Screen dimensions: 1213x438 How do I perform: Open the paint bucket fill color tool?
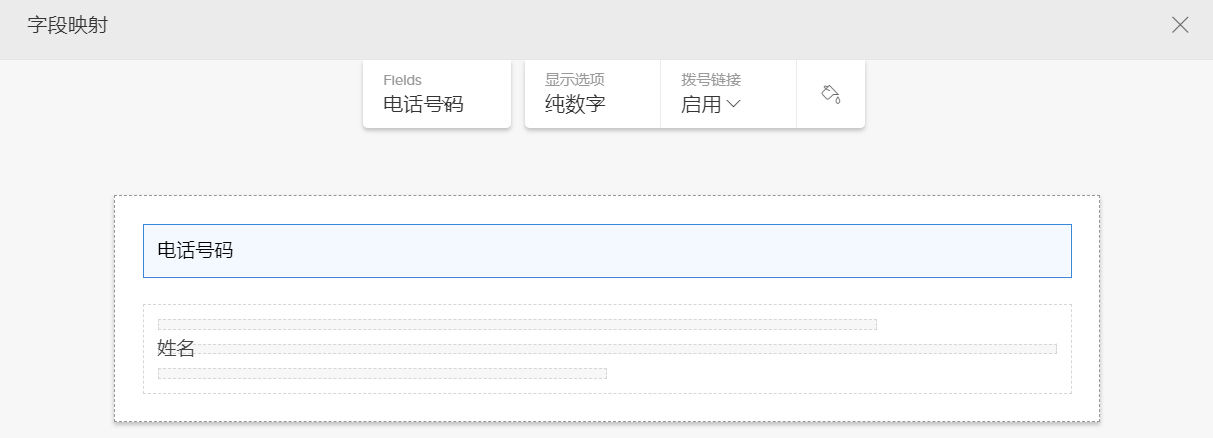(x=830, y=94)
